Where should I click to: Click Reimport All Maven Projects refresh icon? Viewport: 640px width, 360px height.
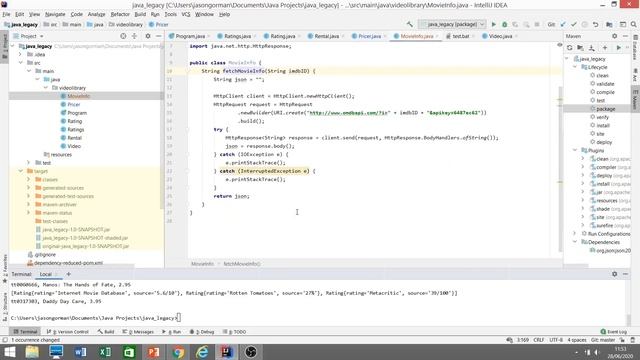(x=570, y=48)
